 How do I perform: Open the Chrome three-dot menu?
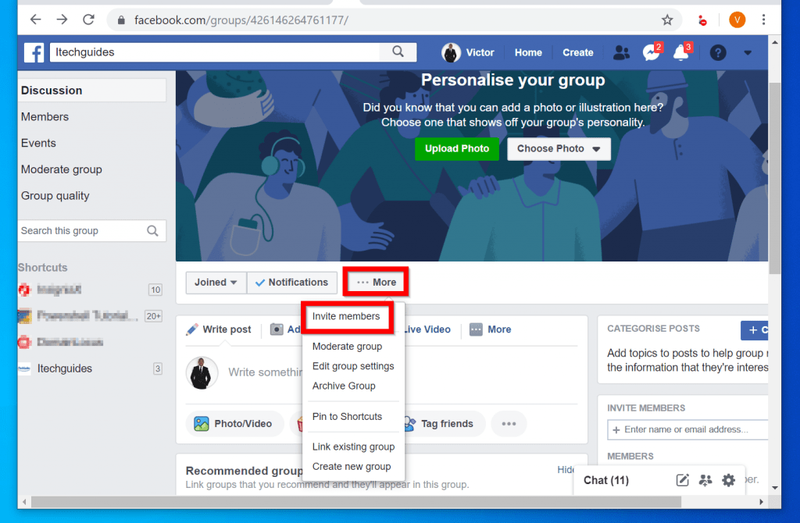point(763,20)
